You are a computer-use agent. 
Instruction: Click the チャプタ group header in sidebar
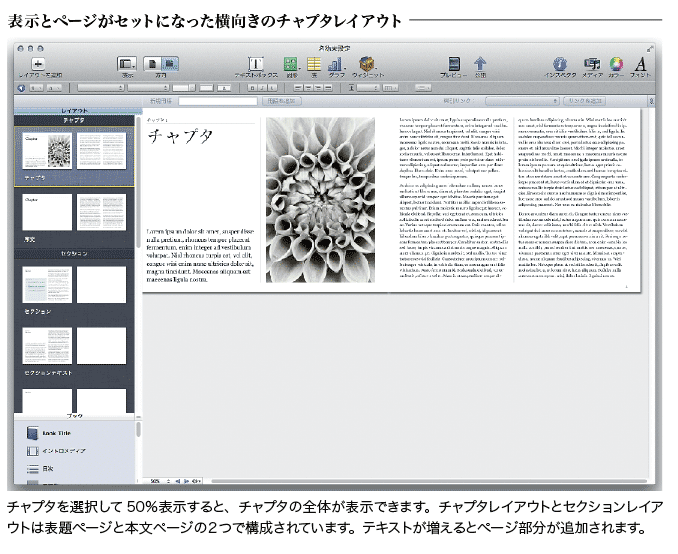[x=74, y=120]
